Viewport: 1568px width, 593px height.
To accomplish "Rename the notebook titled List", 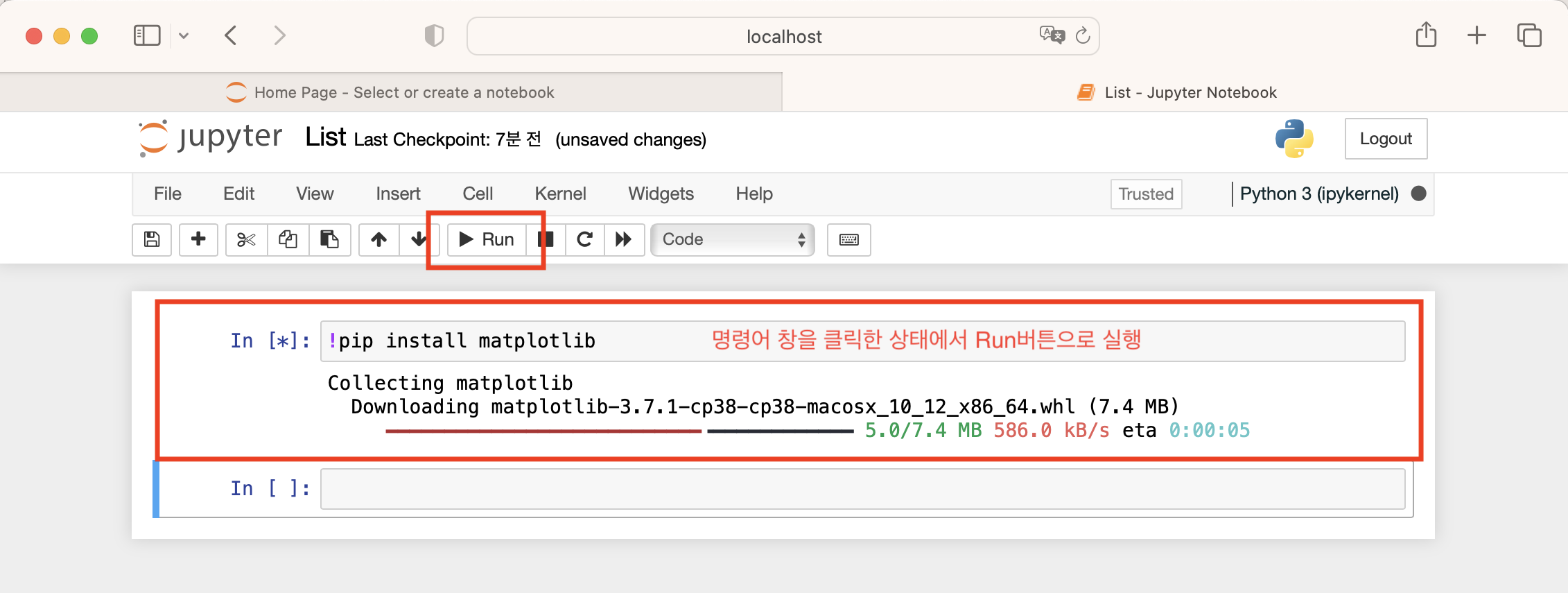I will pos(325,137).
